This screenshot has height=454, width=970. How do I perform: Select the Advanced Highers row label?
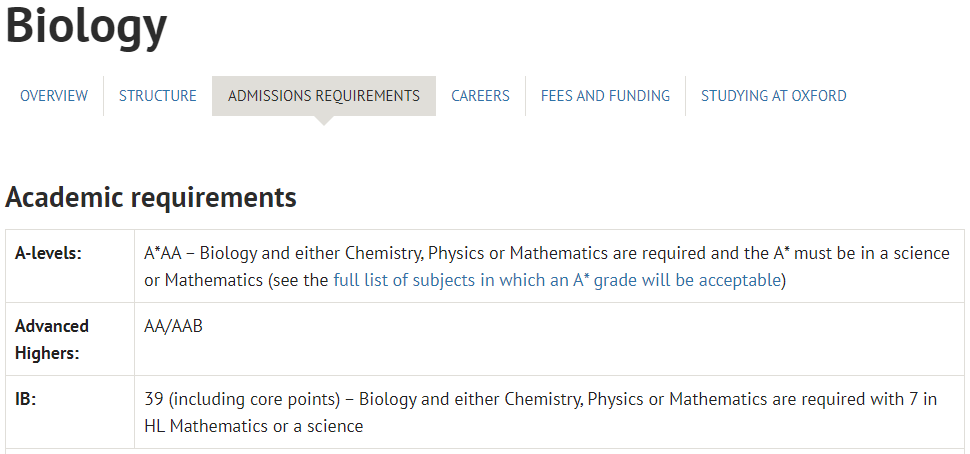52,340
